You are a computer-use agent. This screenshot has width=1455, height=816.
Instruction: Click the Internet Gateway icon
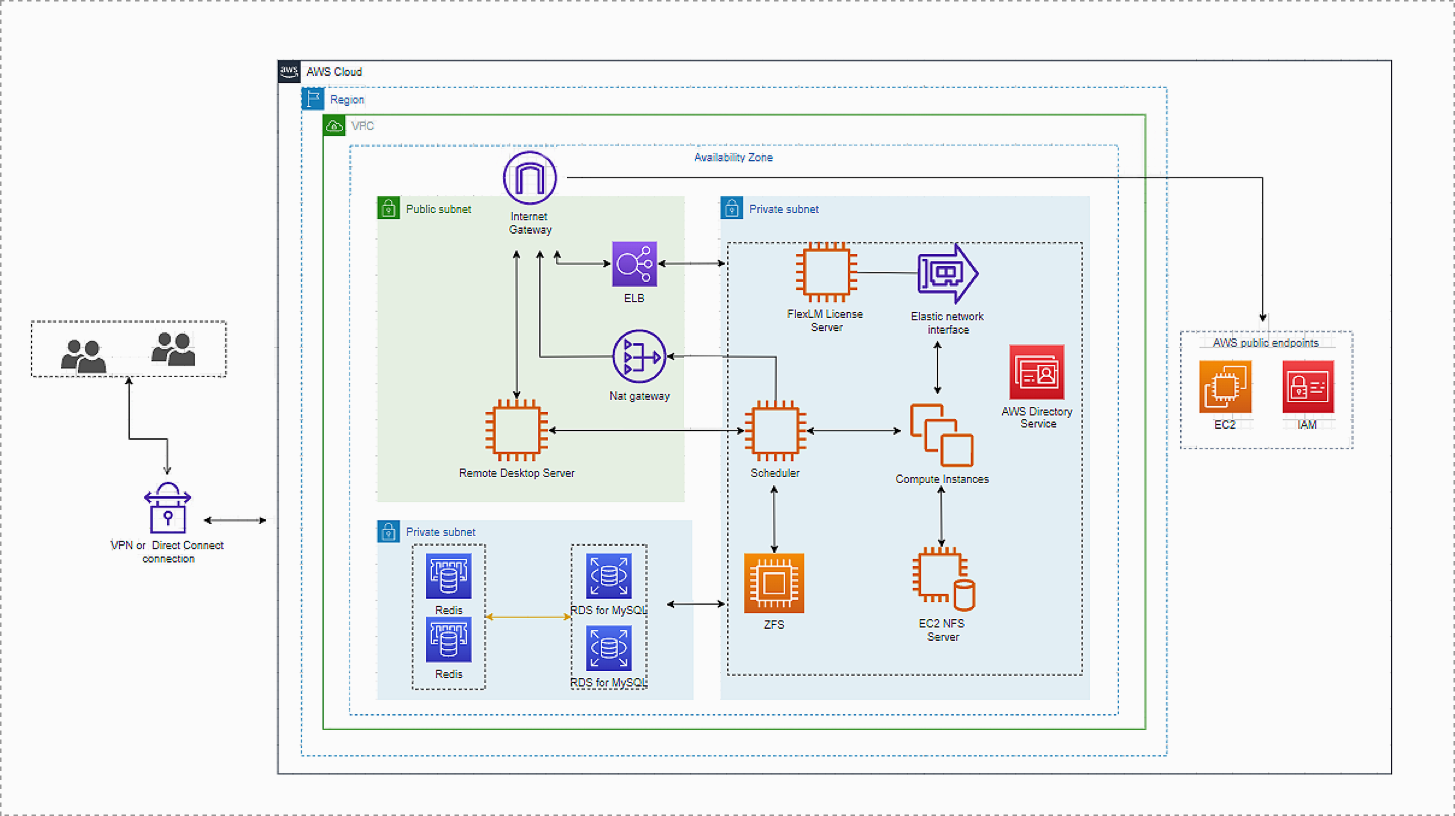[529, 178]
